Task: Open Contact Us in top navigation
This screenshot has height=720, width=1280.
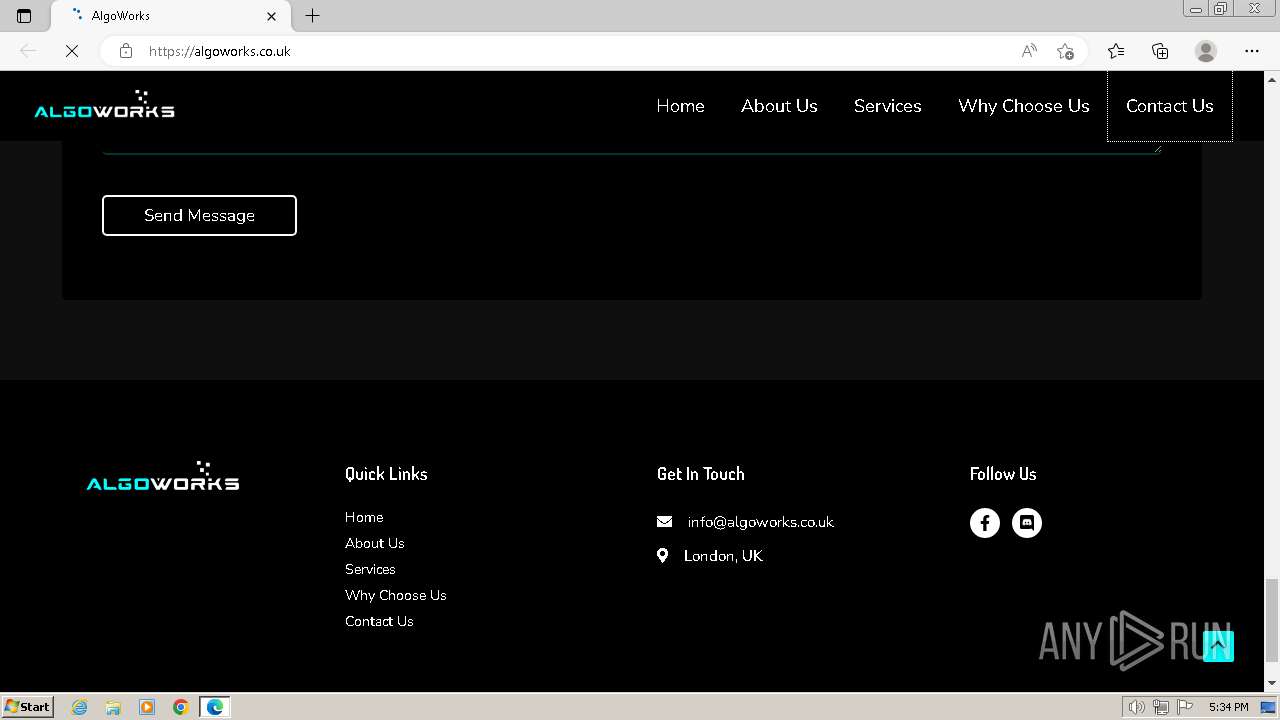Action: [x=1169, y=106]
